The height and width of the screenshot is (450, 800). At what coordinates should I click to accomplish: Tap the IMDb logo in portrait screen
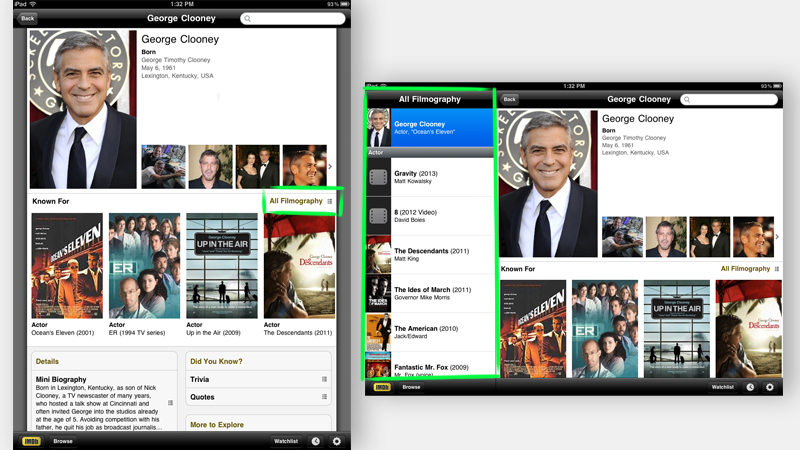(31, 441)
